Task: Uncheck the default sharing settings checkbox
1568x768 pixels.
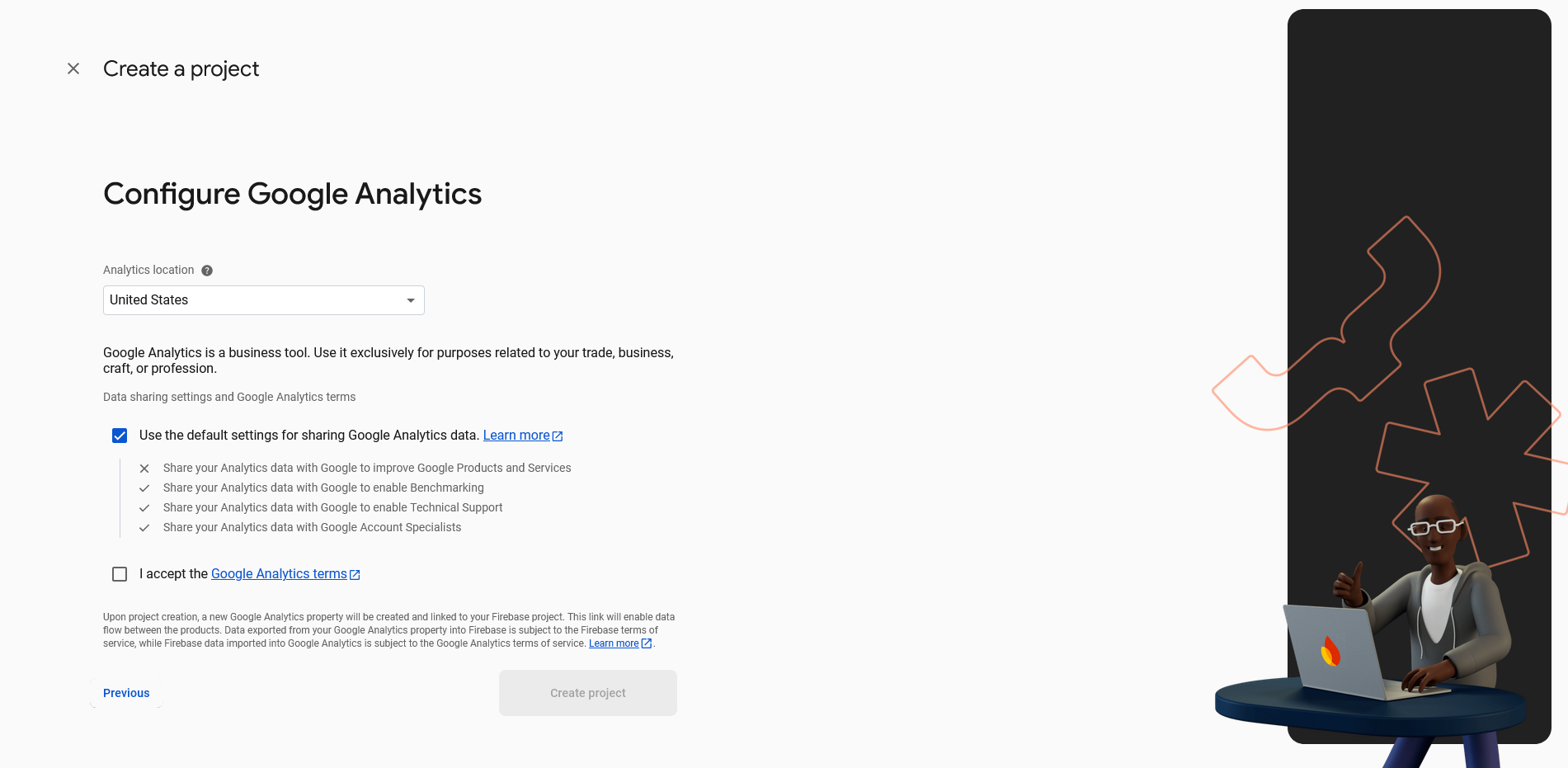Action: 120,436
